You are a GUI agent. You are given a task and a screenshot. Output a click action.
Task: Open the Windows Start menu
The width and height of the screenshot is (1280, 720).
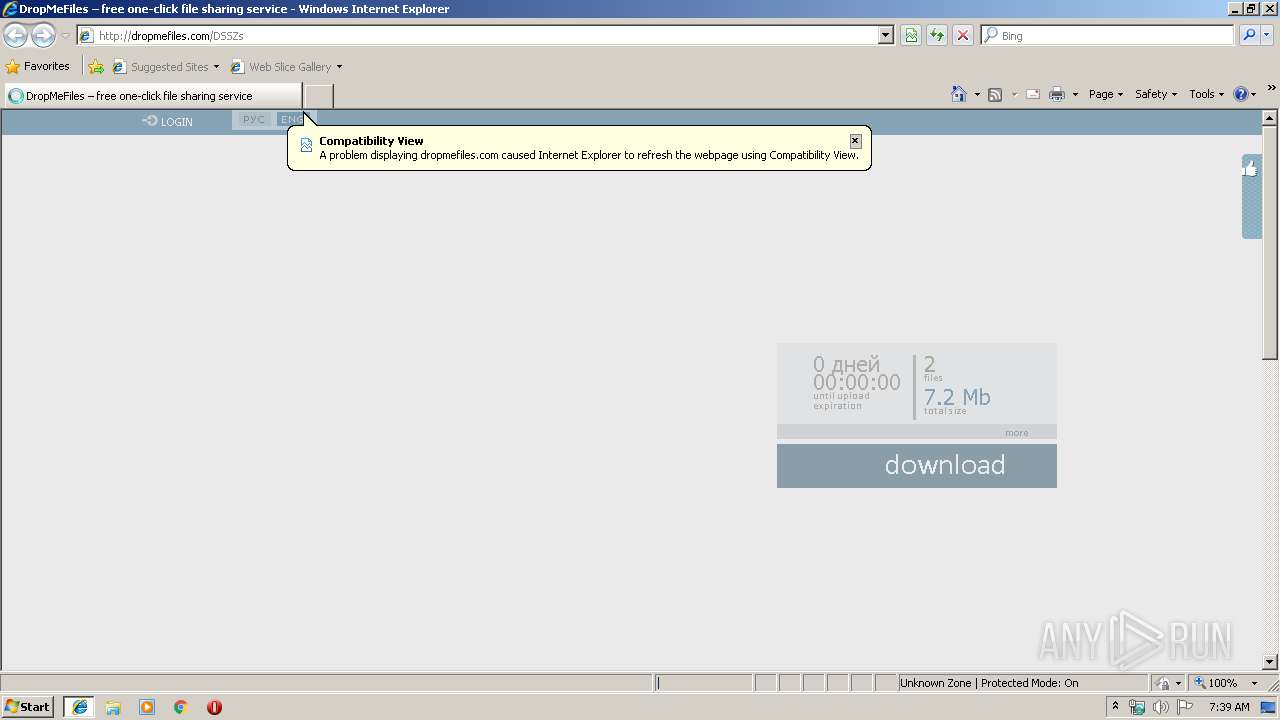28,706
